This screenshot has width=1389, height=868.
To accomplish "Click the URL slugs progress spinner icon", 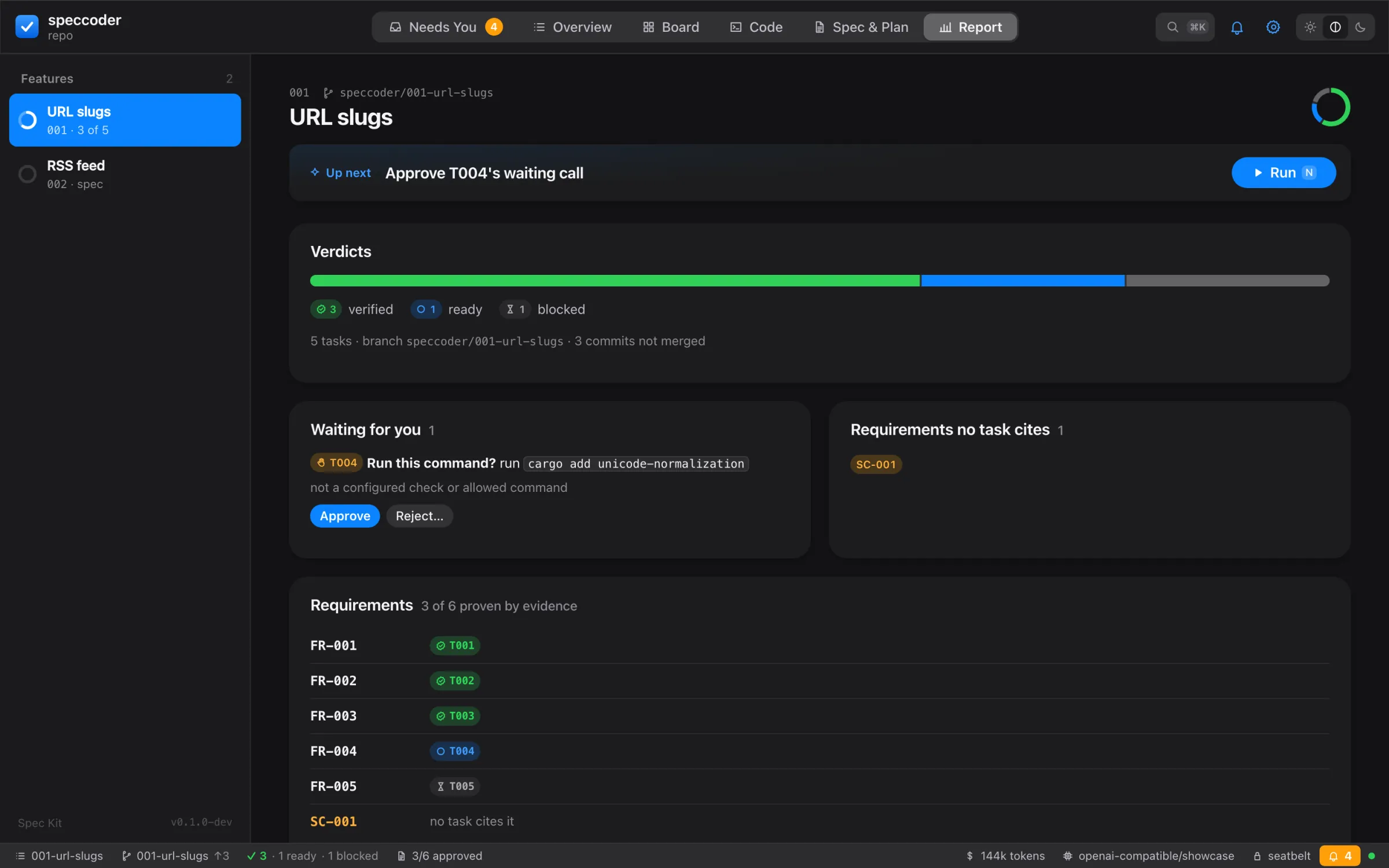I will pos(27,120).
